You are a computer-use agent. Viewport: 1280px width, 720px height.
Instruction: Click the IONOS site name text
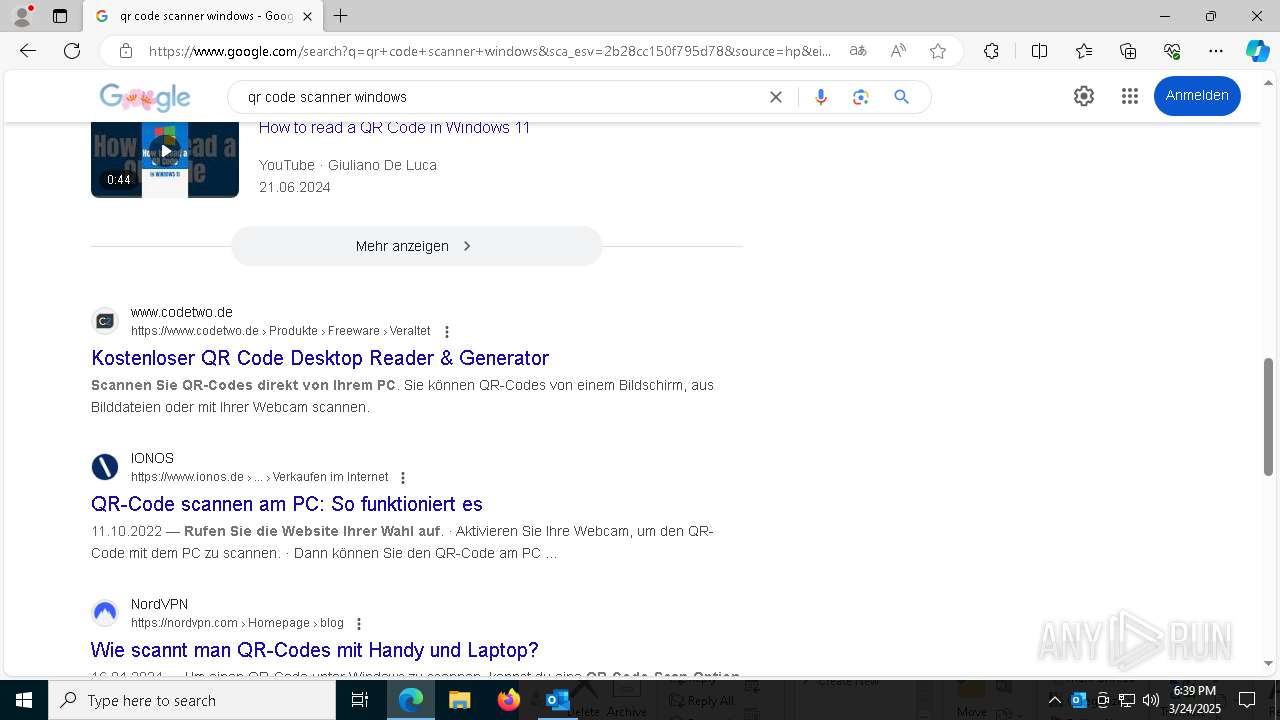point(152,458)
